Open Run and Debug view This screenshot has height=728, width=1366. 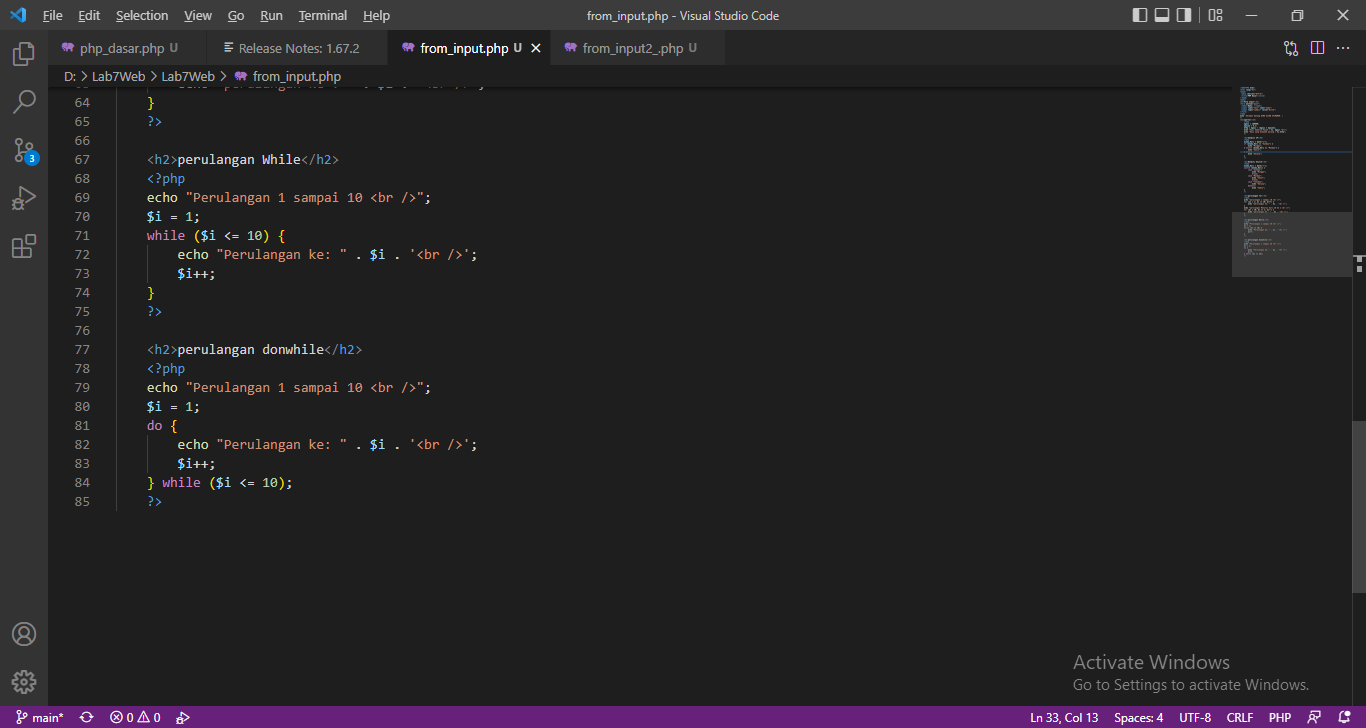click(x=24, y=198)
